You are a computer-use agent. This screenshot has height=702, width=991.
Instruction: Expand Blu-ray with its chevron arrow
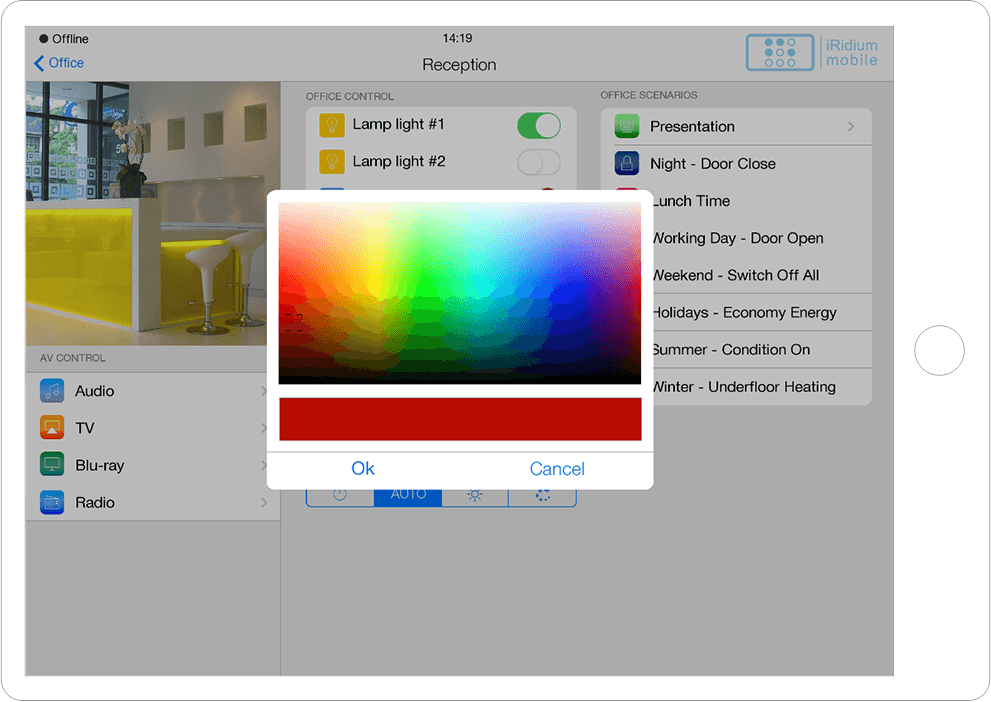(x=264, y=465)
